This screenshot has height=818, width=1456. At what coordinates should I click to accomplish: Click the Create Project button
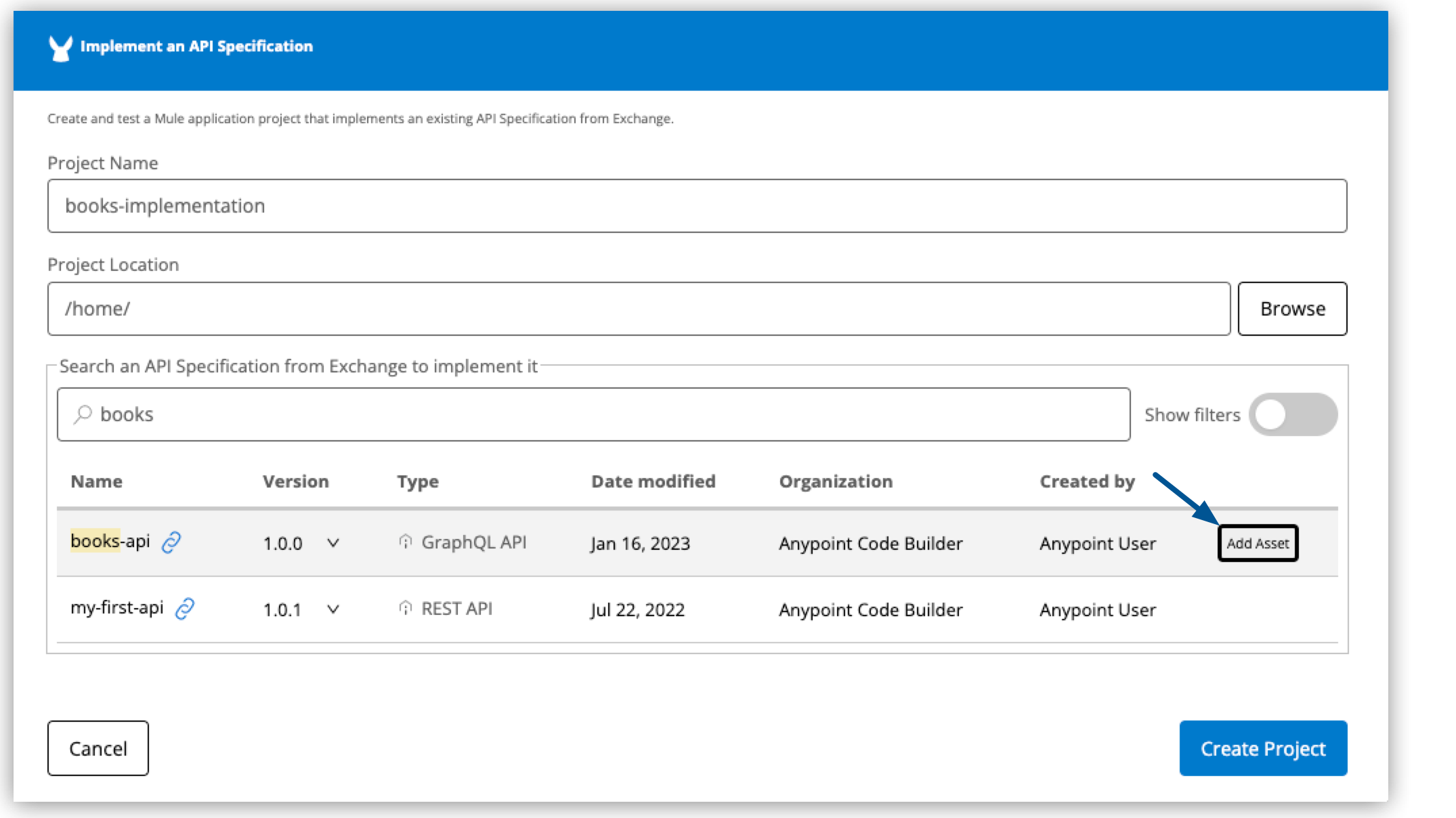tap(1262, 748)
